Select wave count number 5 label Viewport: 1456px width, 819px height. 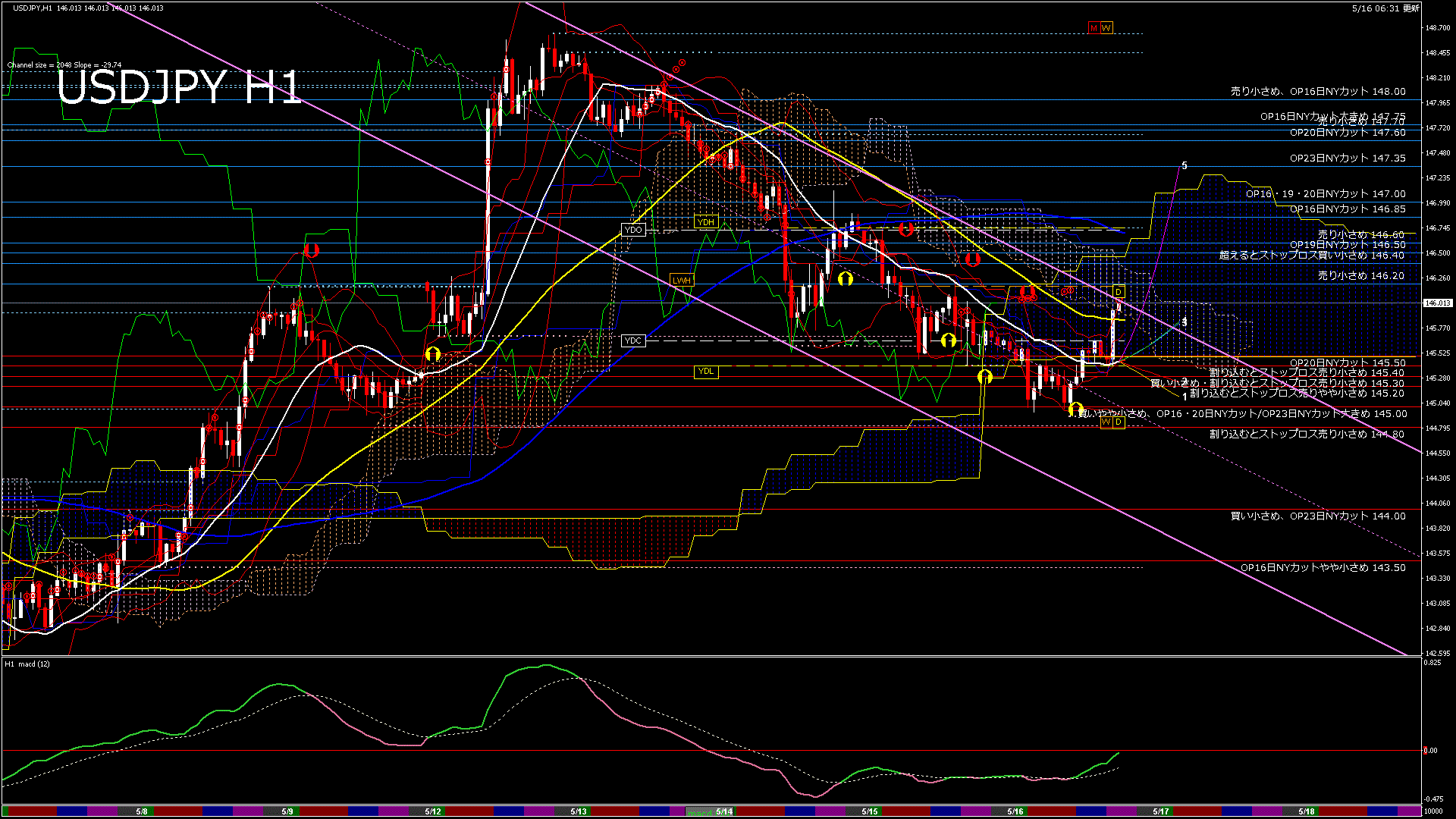click(x=1185, y=165)
